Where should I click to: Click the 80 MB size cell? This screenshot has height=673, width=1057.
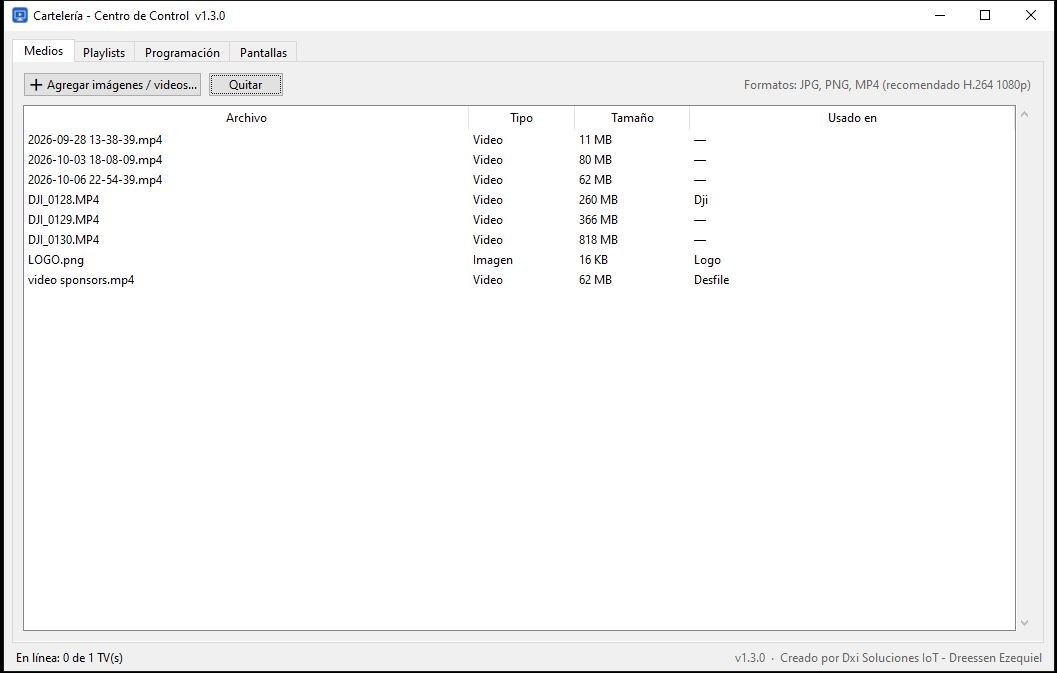[x=595, y=160]
